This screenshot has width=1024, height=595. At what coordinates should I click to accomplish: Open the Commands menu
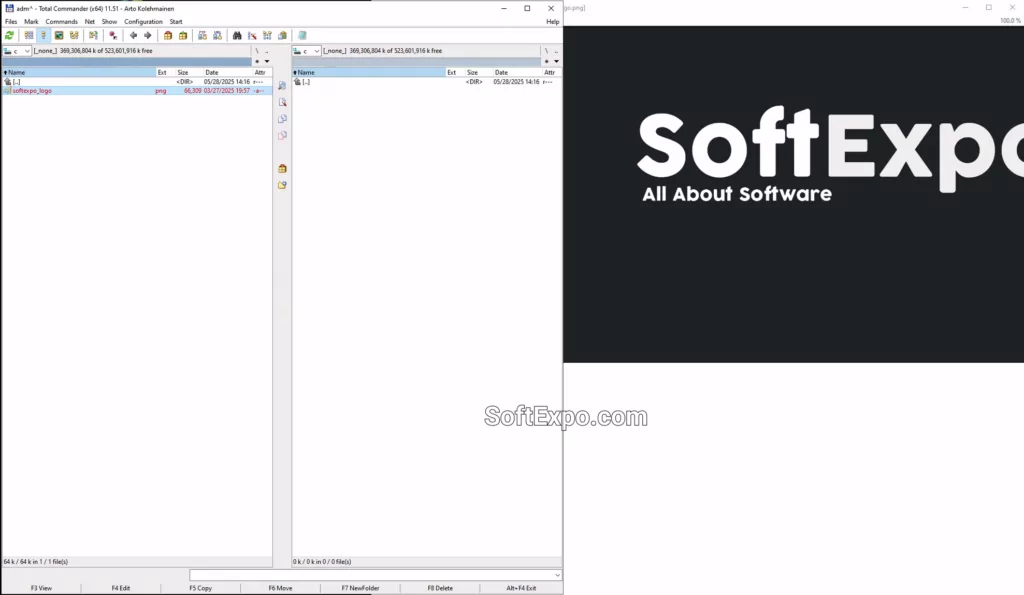[x=61, y=21]
